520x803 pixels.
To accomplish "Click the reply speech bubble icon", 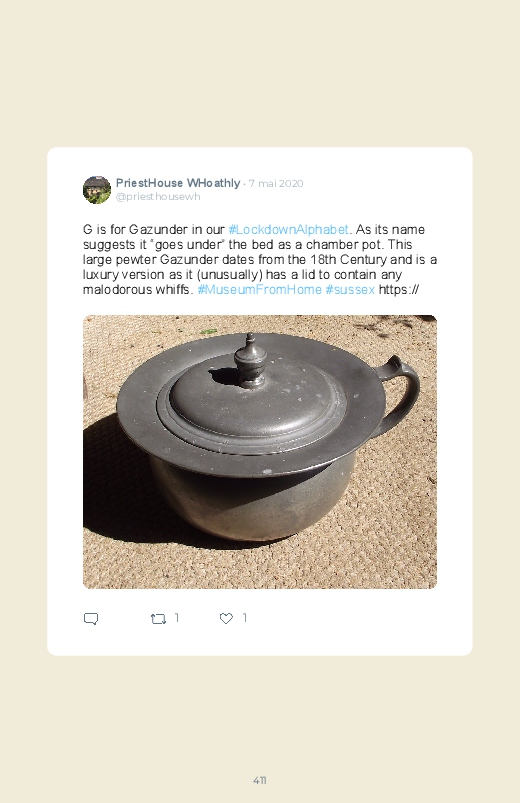I will pos(91,619).
